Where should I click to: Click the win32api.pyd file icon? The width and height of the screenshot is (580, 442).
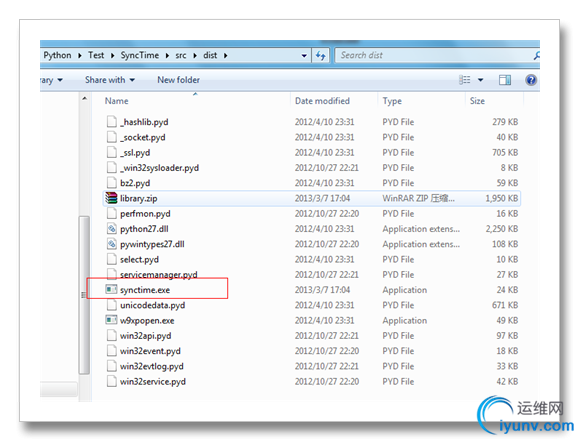111,335
